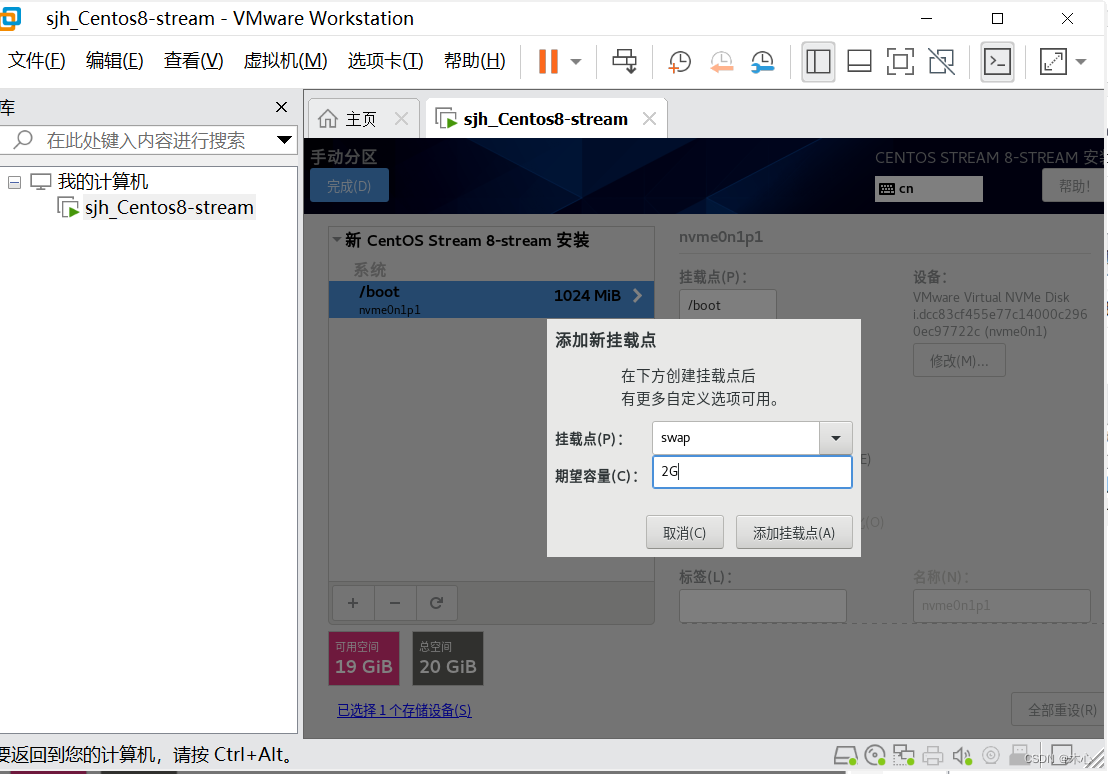Screen dimensions: 1108x774
Task: Click 取消(C) in the mount point dialog
Action: pyautogui.click(x=685, y=532)
